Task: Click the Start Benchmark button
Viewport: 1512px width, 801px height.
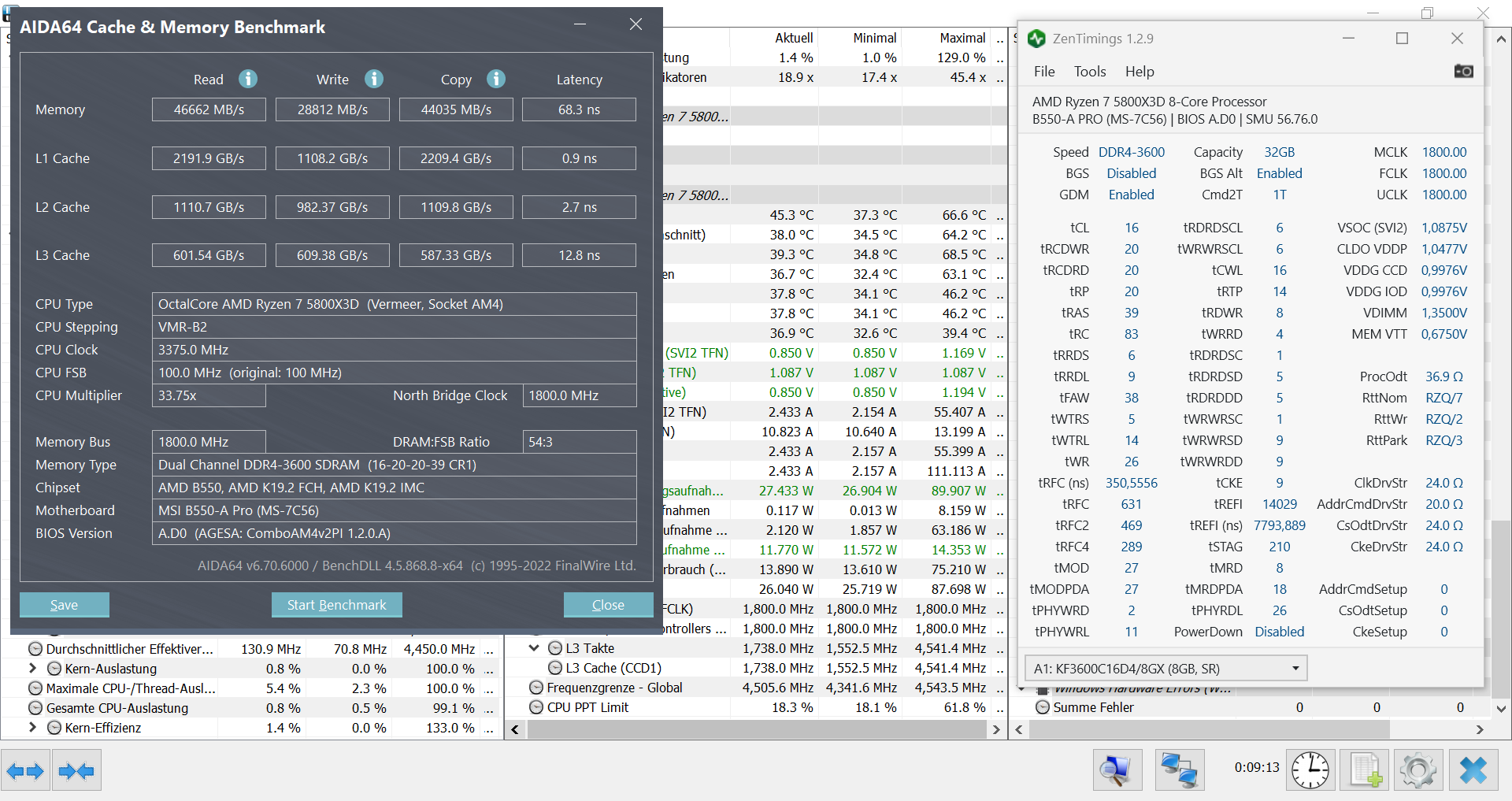Action: 336,604
